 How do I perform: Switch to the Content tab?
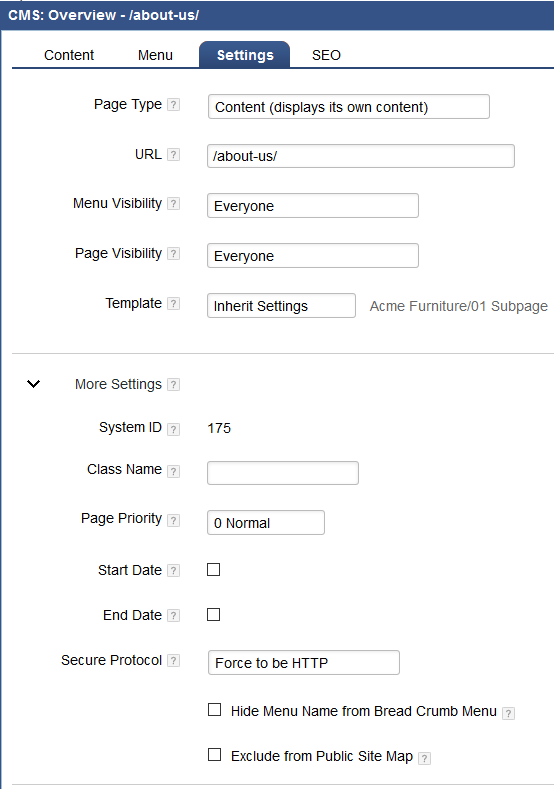69,55
